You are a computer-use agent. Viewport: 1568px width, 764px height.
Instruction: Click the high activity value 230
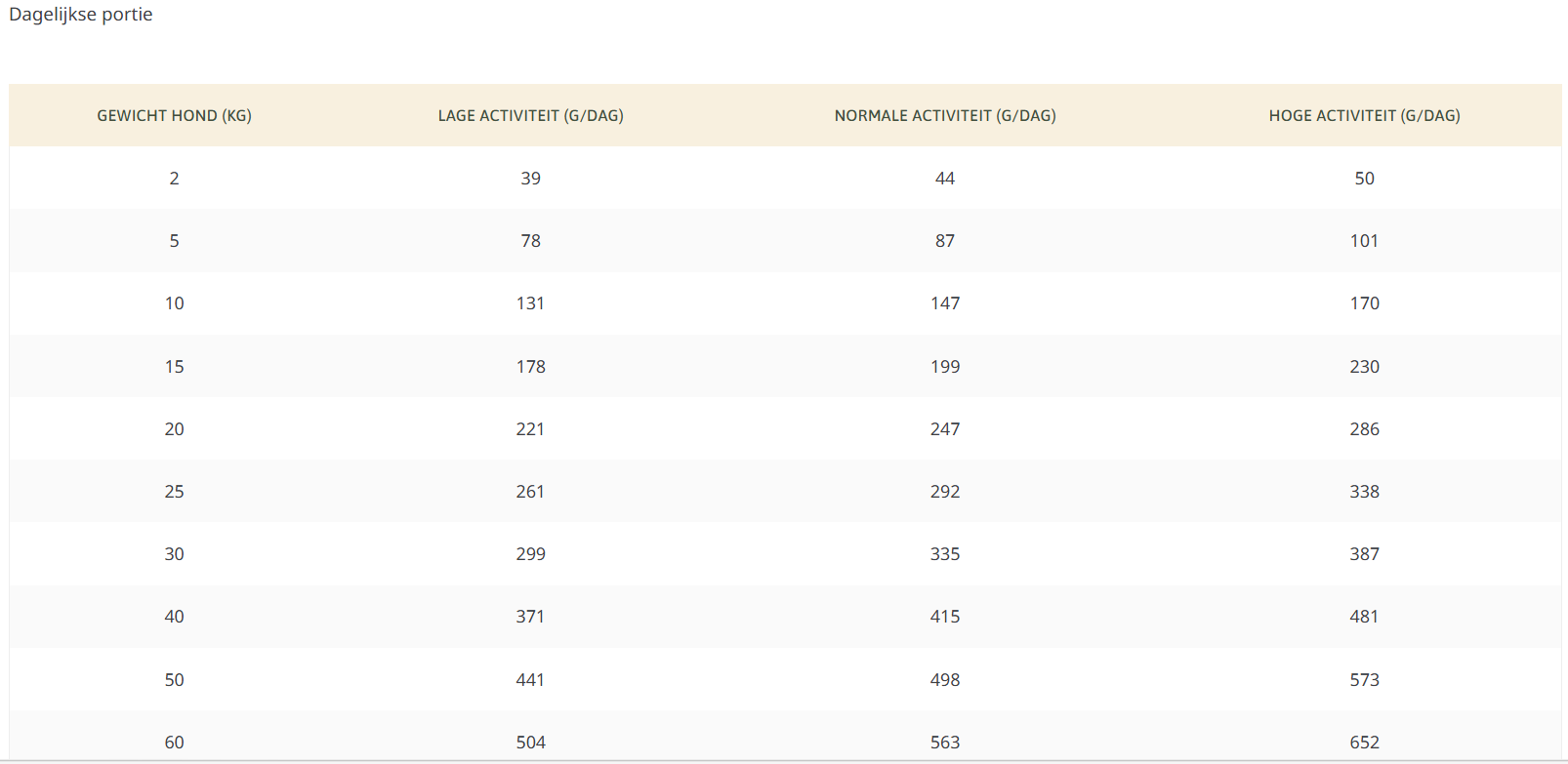pyautogui.click(x=1364, y=367)
